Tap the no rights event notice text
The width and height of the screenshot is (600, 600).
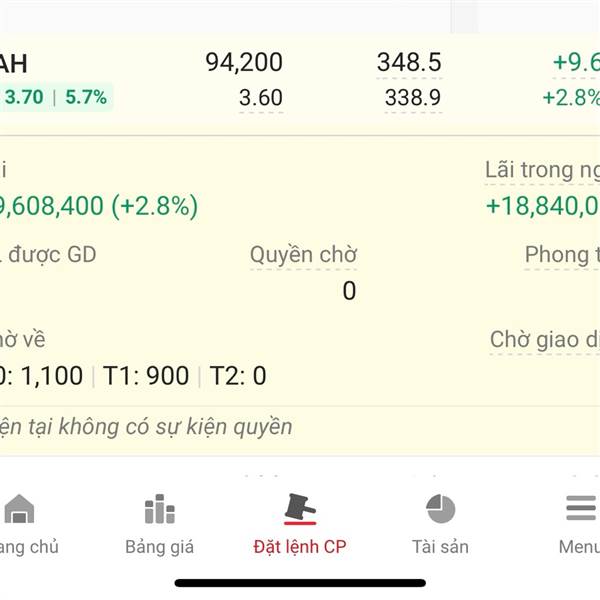tap(146, 427)
